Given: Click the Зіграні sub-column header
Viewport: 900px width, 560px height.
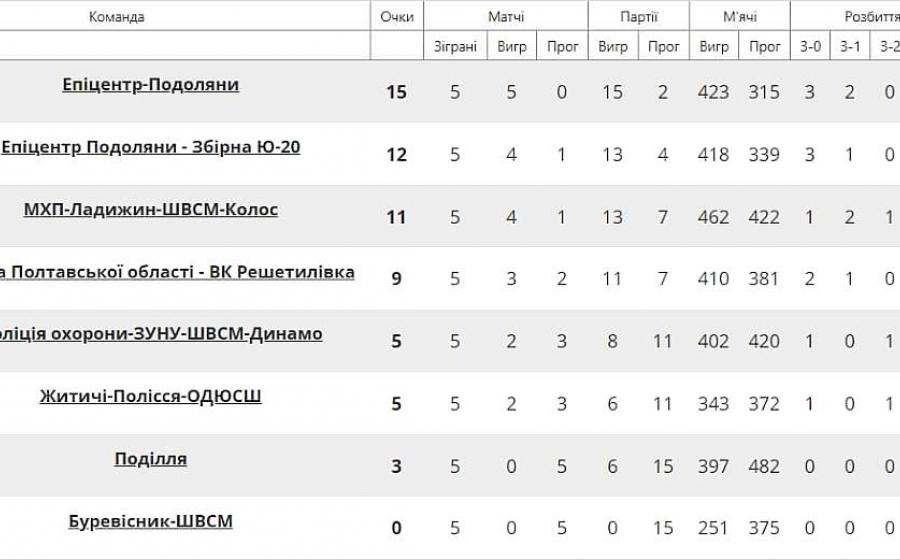Looking at the screenshot, I should click(455, 46).
